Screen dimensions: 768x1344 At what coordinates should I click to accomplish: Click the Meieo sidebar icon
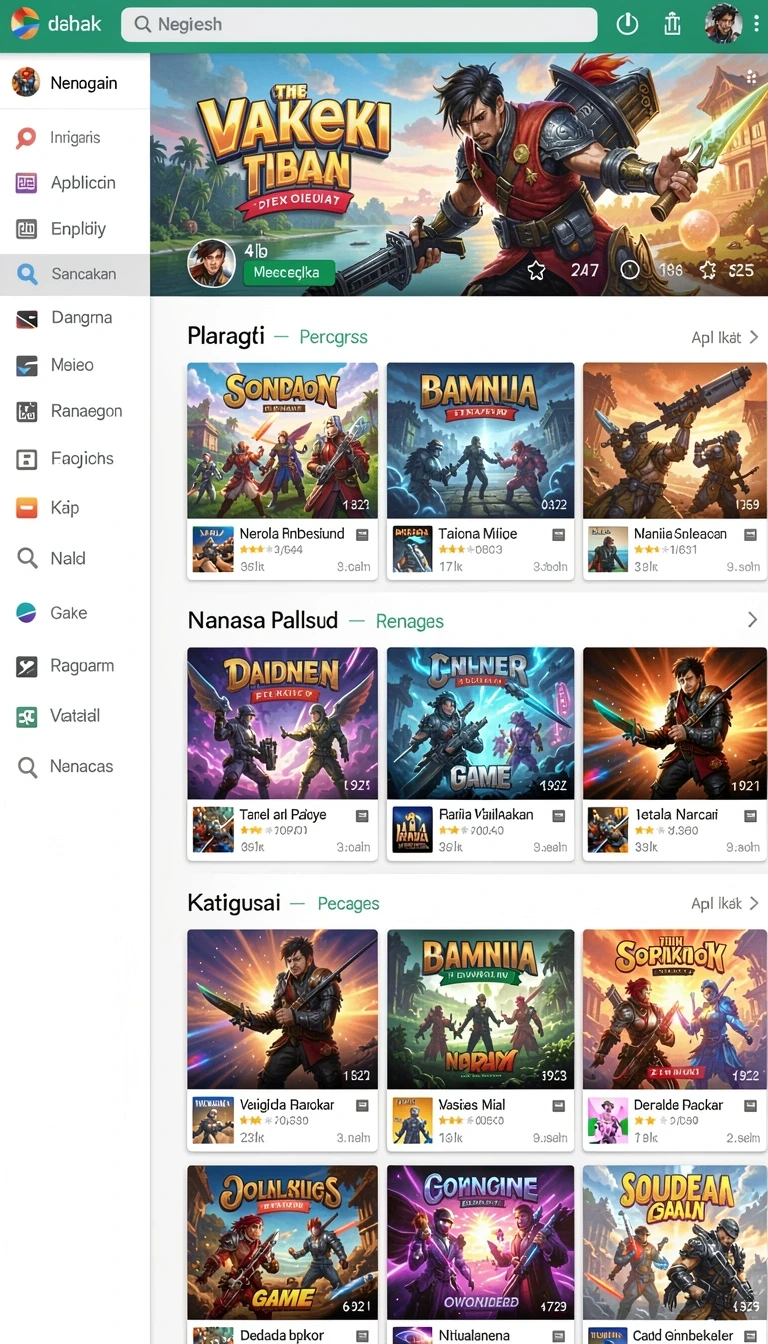(27, 365)
